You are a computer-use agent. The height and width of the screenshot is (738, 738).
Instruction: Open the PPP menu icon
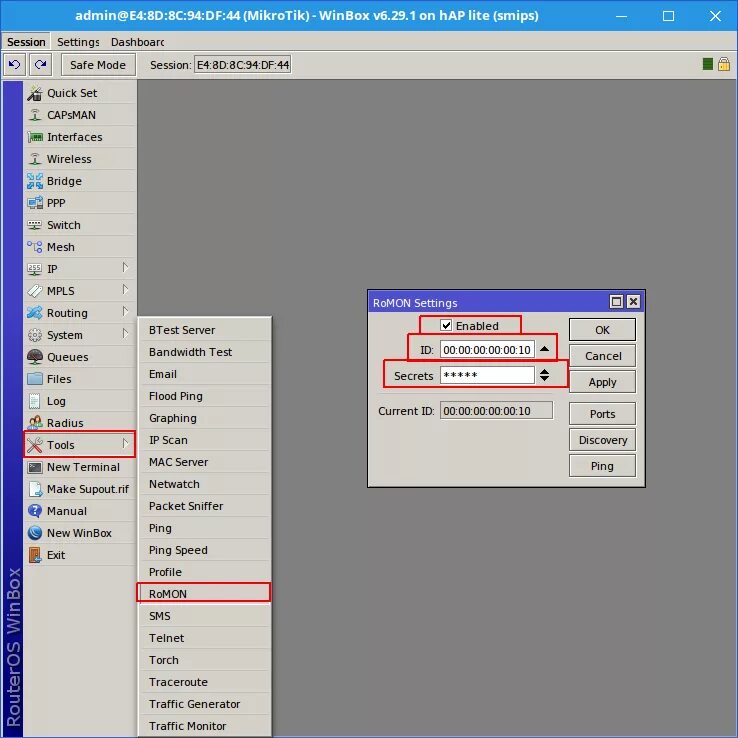pyautogui.click(x=35, y=203)
